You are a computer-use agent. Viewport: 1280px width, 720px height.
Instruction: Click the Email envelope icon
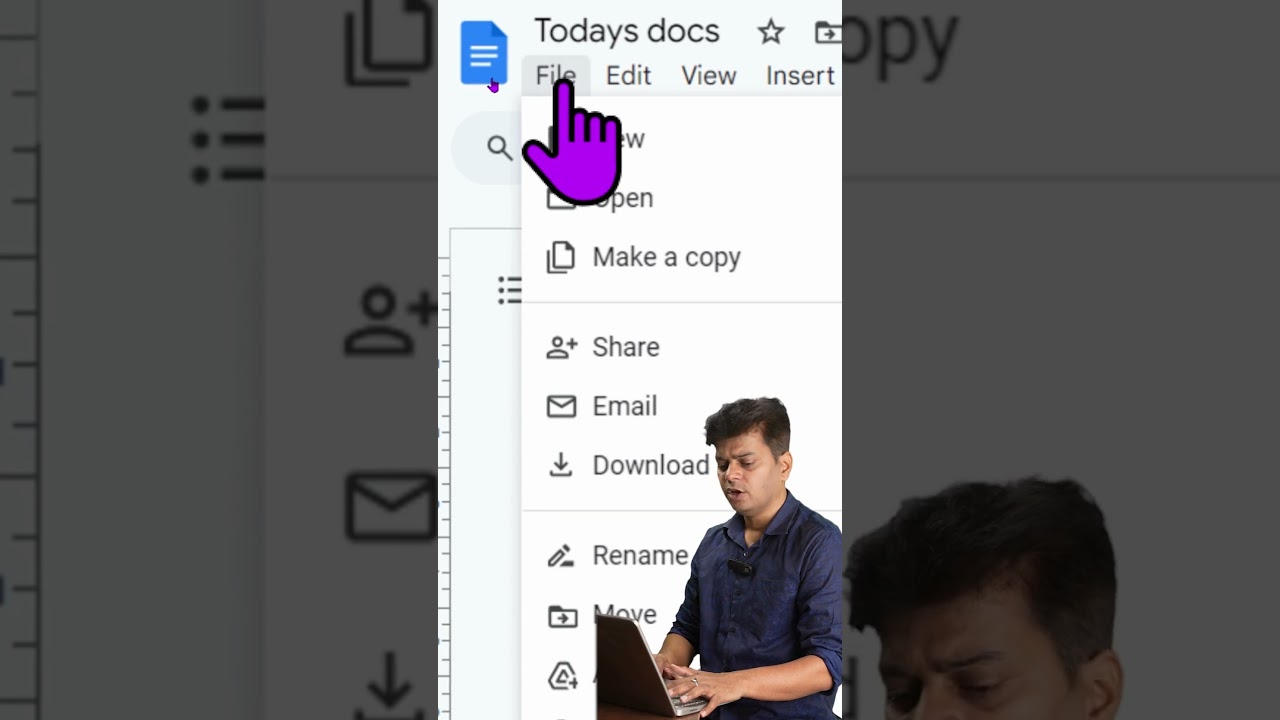[x=562, y=406]
